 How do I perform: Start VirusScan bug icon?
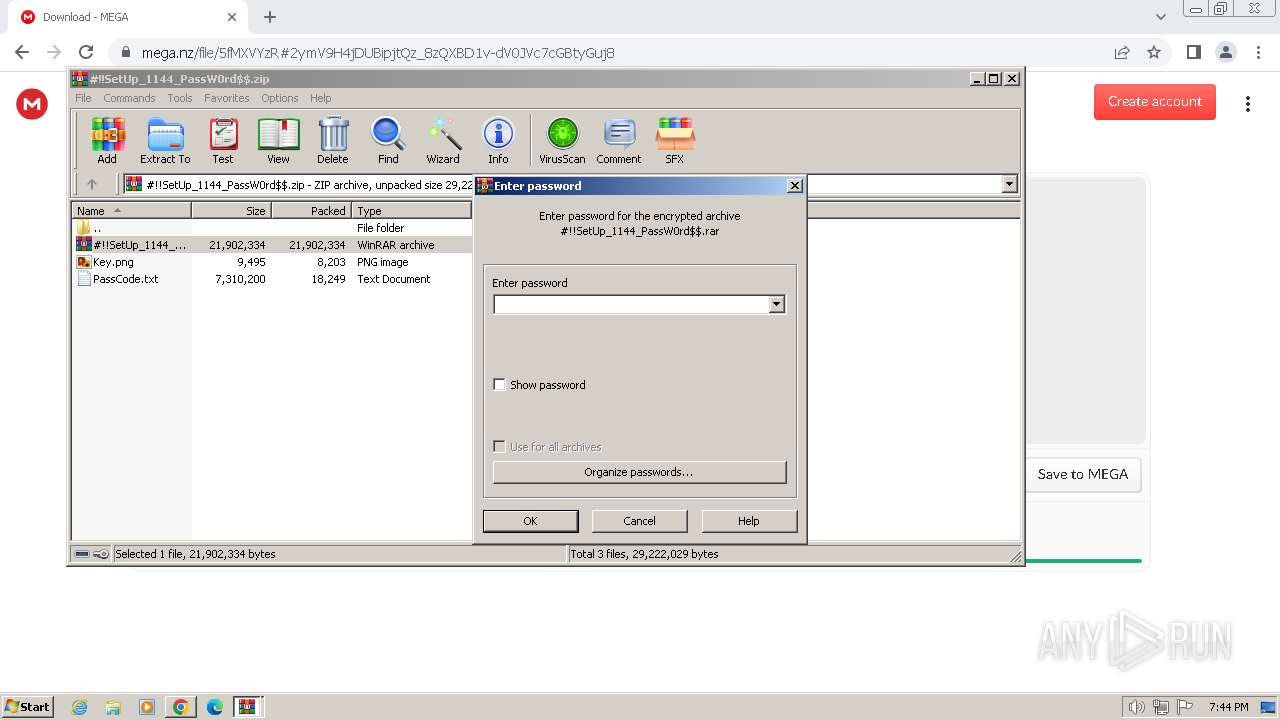pyautogui.click(x=562, y=140)
